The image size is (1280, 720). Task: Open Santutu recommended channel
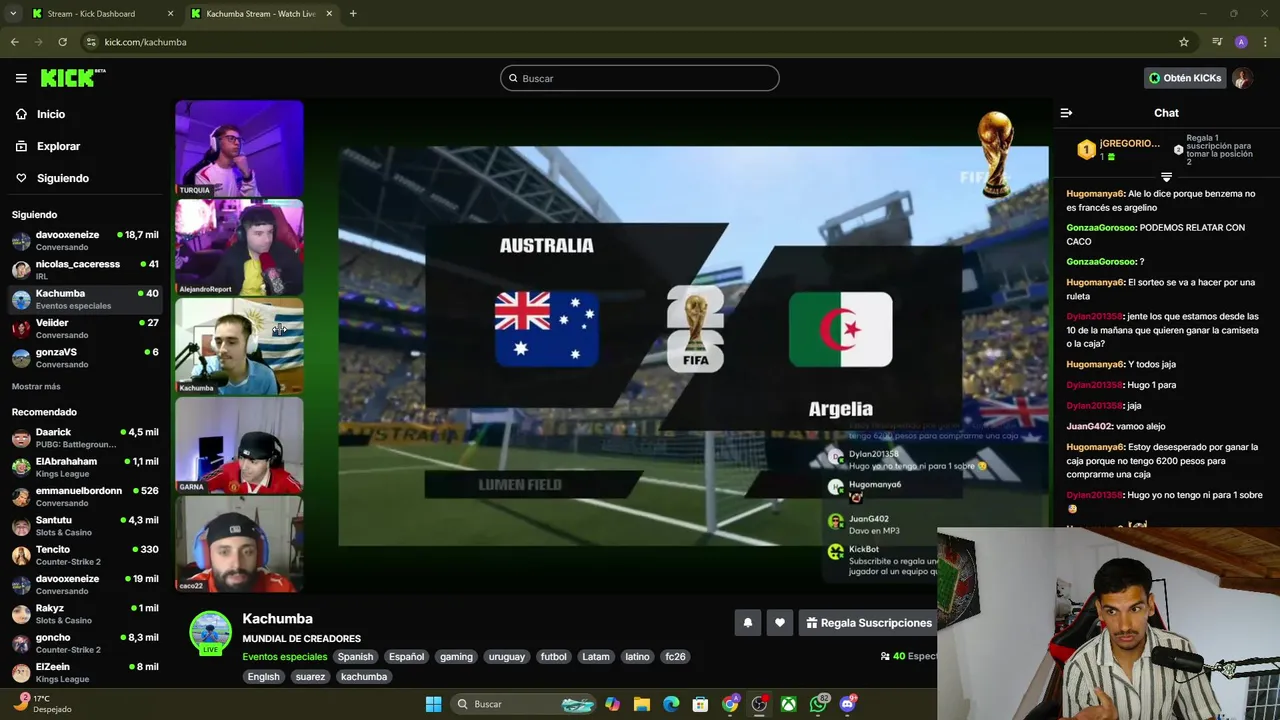(85, 526)
